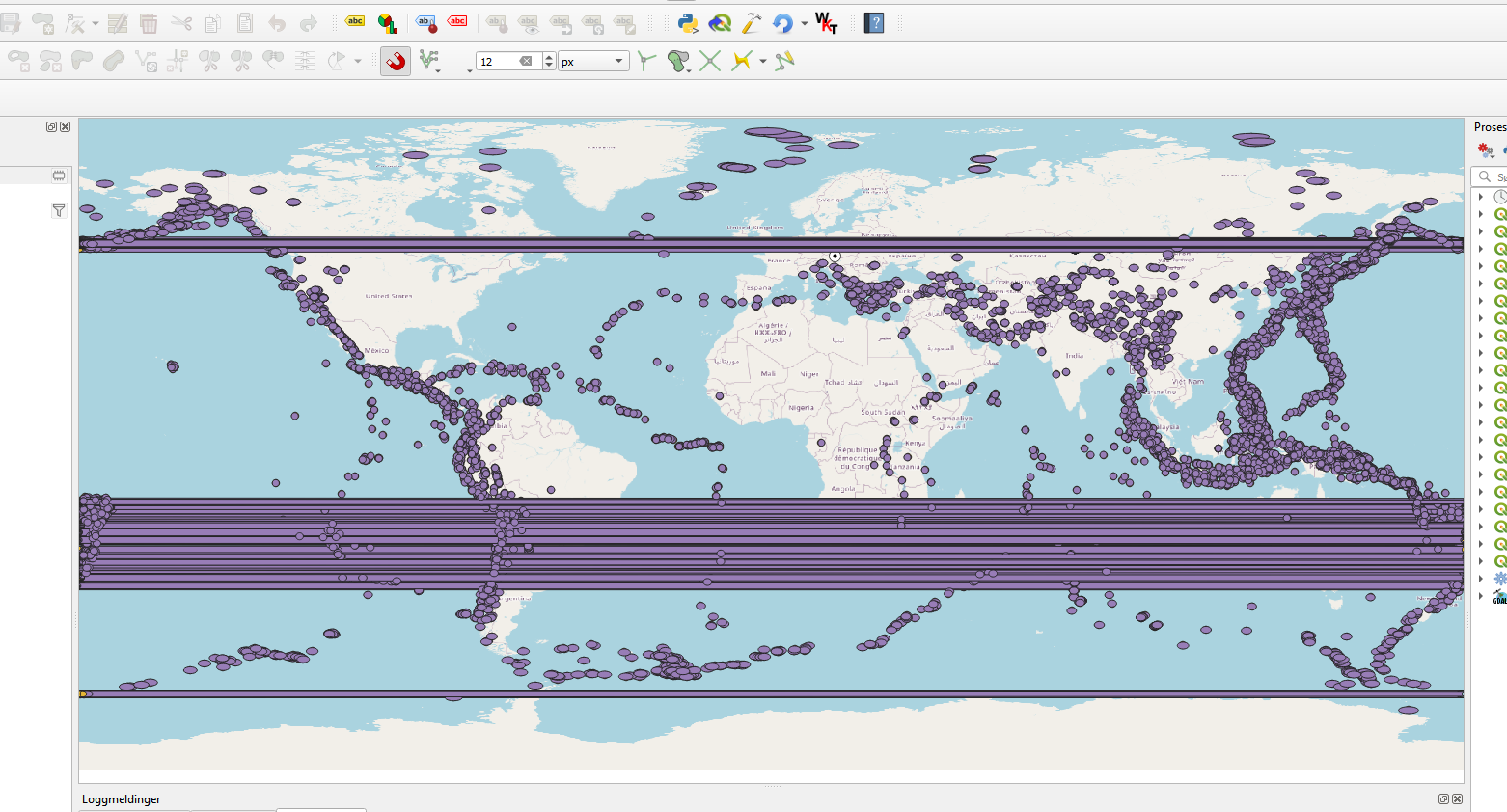Select the Vertex Tool icon
Screen dimensions: 1507x812
pos(75,23)
